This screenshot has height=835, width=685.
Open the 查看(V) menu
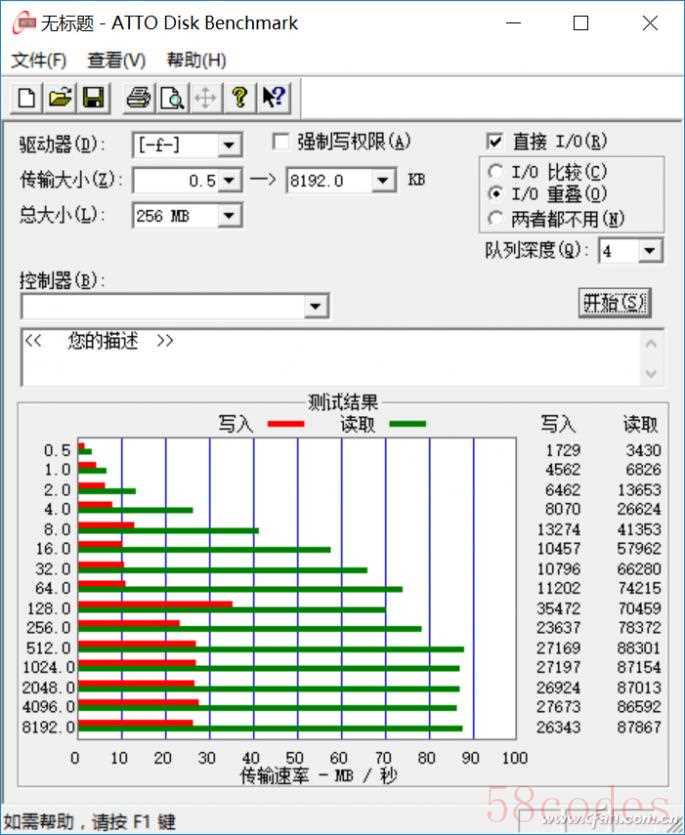pos(117,60)
